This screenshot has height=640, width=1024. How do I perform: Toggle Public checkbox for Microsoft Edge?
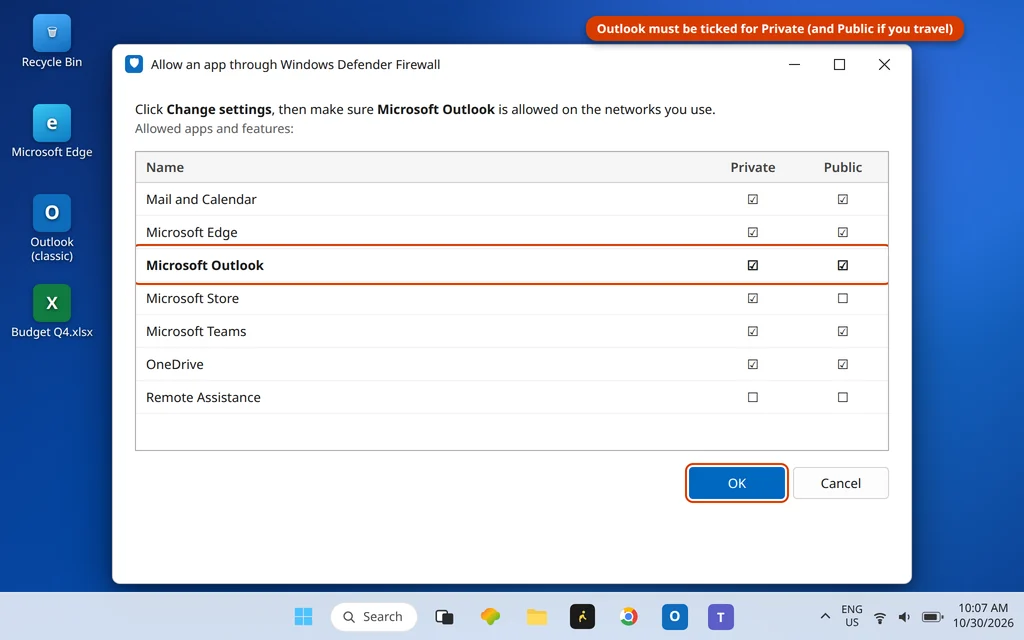[x=842, y=232]
